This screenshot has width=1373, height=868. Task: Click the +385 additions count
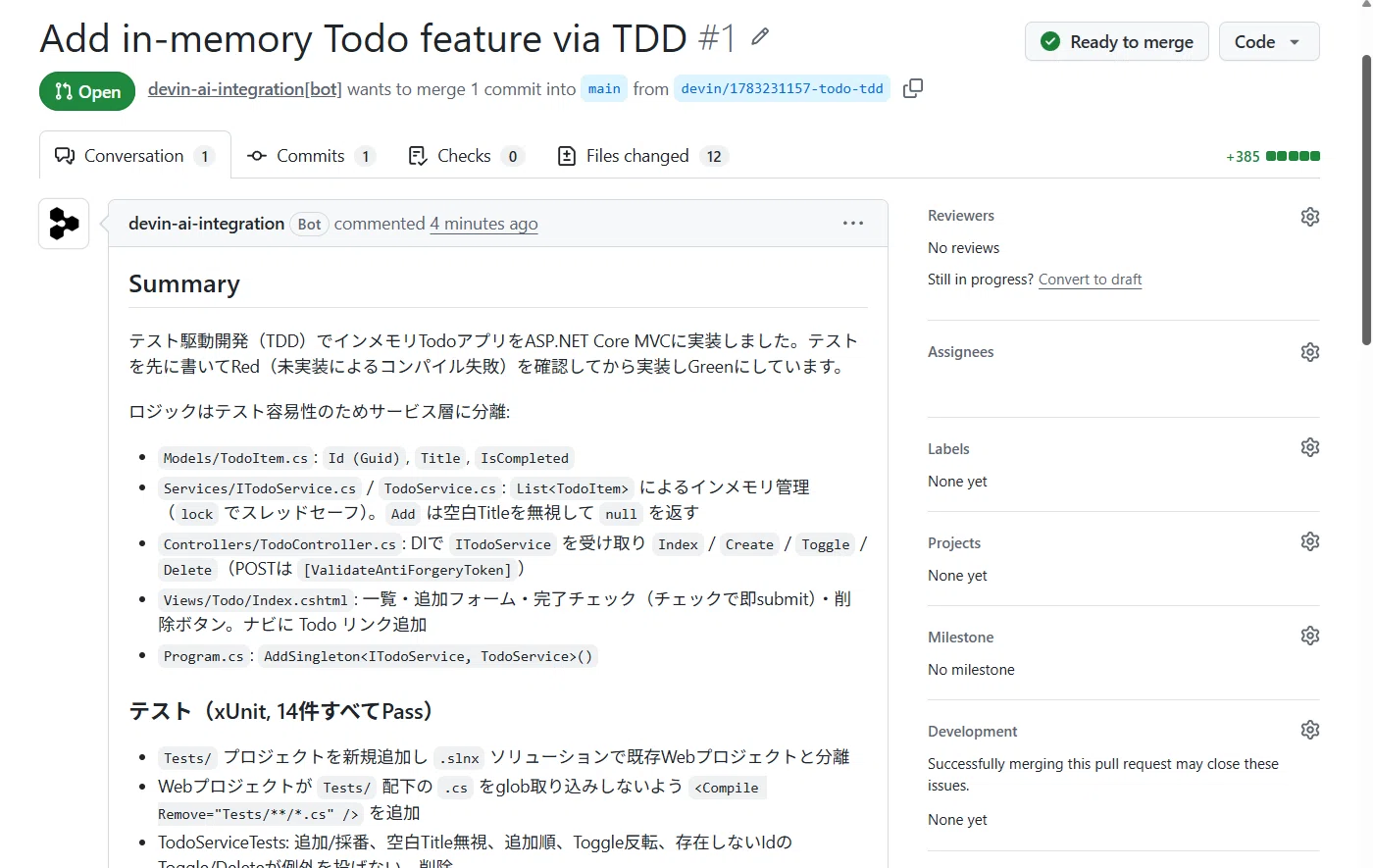[1243, 157]
